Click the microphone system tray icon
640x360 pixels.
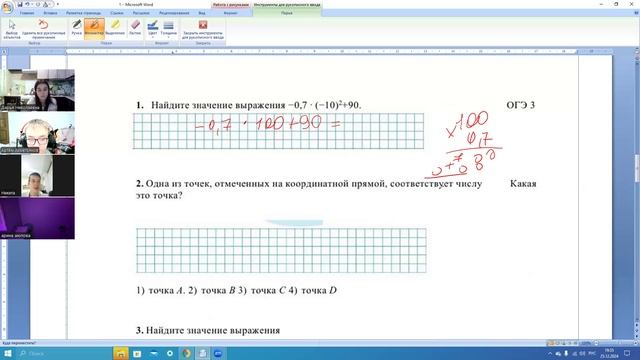click(566, 353)
